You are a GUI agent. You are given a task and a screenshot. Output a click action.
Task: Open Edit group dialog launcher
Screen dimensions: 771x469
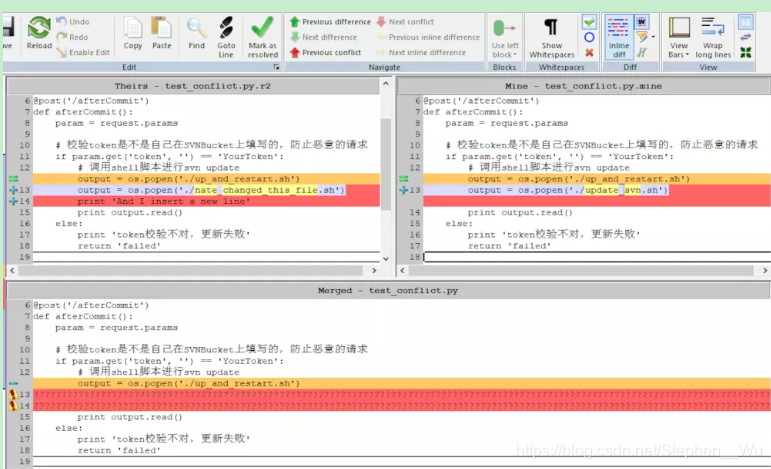pyautogui.click(x=276, y=67)
